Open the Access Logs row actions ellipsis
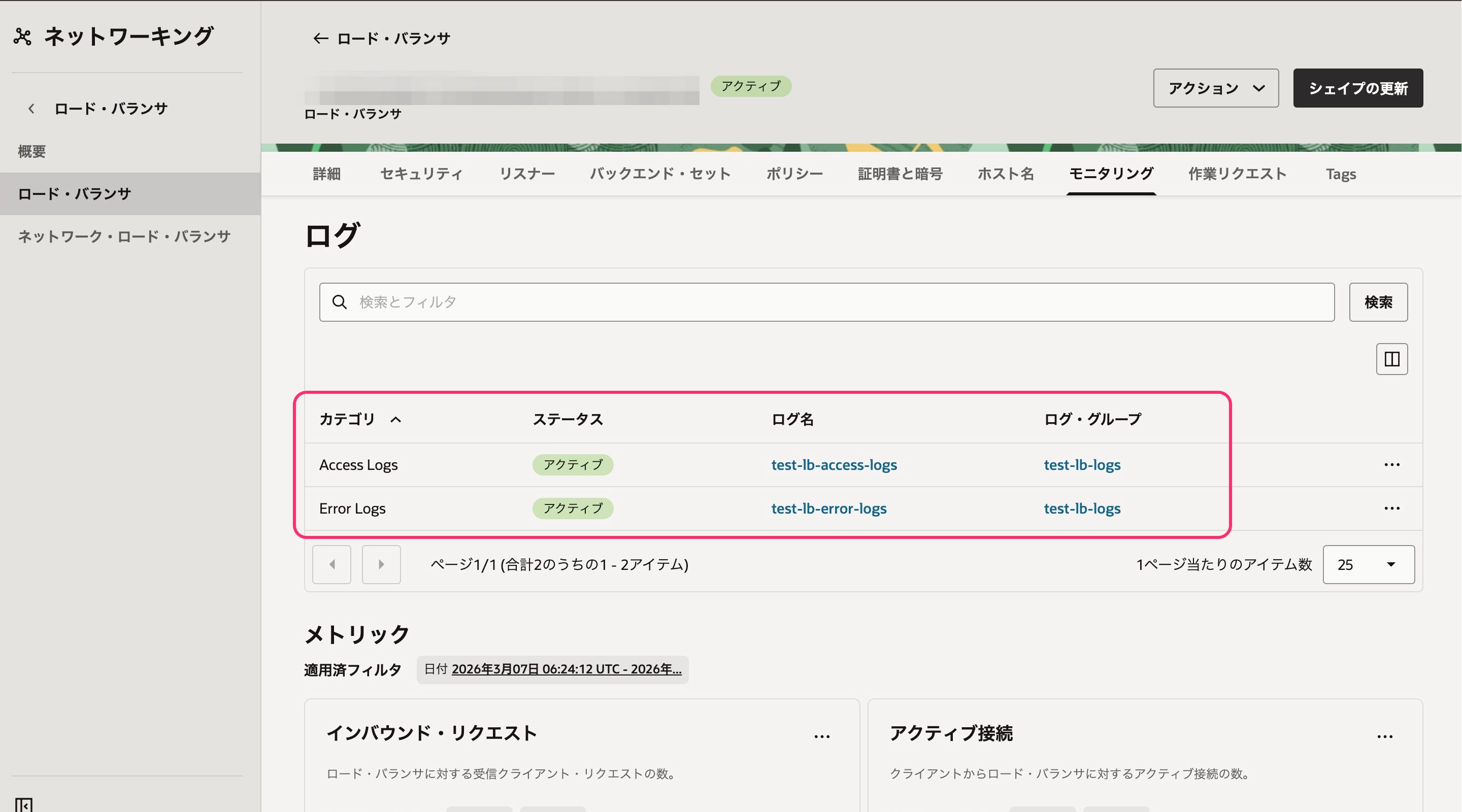 click(x=1391, y=465)
